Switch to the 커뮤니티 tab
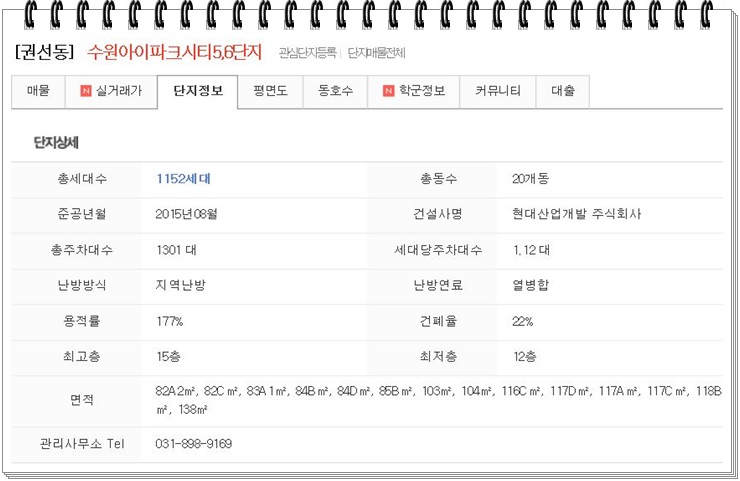This screenshot has width=740, height=481. (x=498, y=91)
